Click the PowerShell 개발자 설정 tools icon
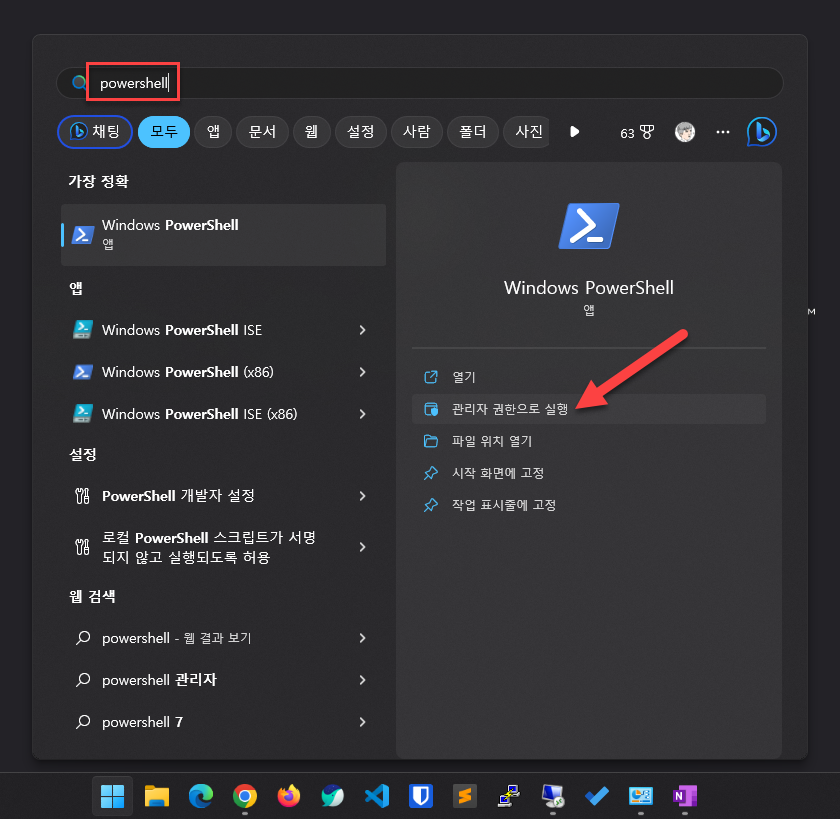 click(82, 496)
